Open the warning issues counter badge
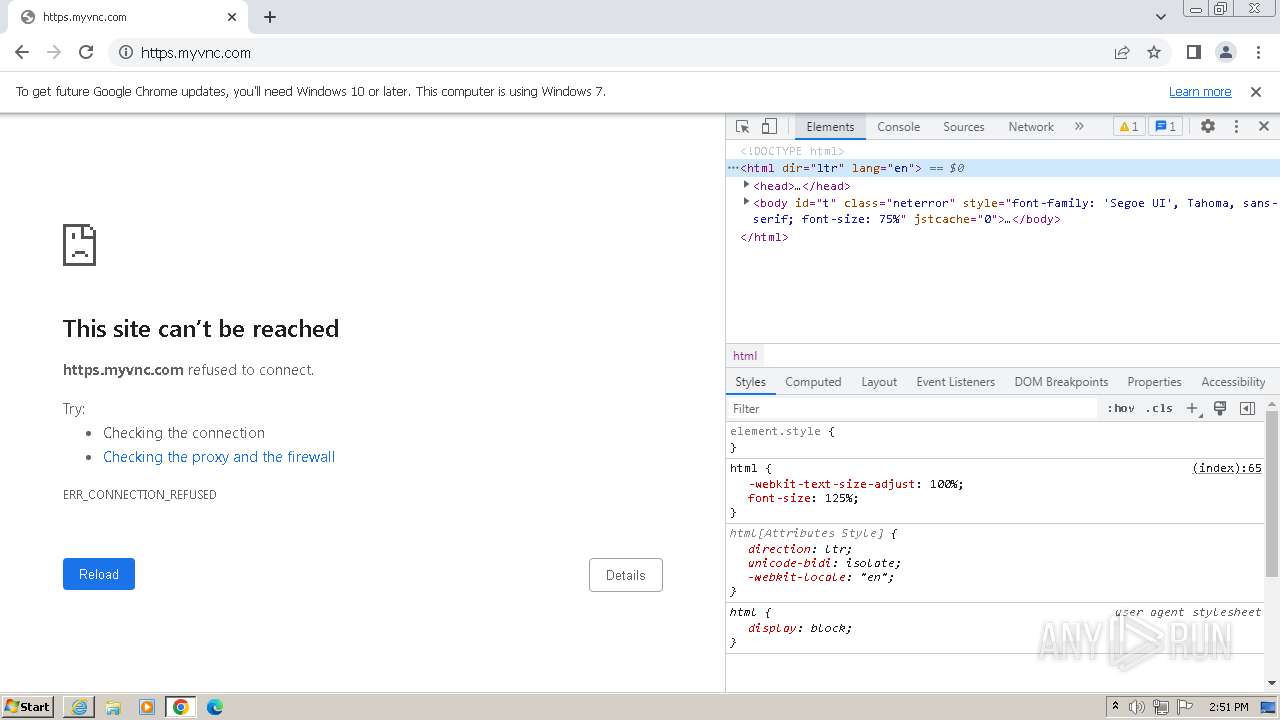The width and height of the screenshot is (1280, 720). (1128, 127)
